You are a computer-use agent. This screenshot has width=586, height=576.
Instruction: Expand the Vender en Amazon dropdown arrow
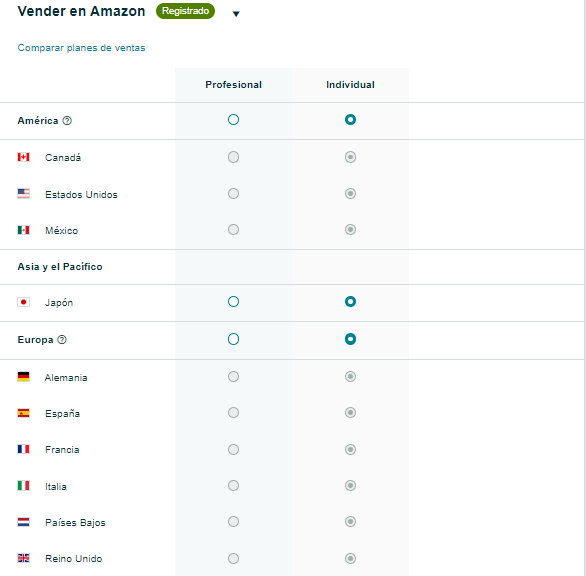[x=236, y=14]
